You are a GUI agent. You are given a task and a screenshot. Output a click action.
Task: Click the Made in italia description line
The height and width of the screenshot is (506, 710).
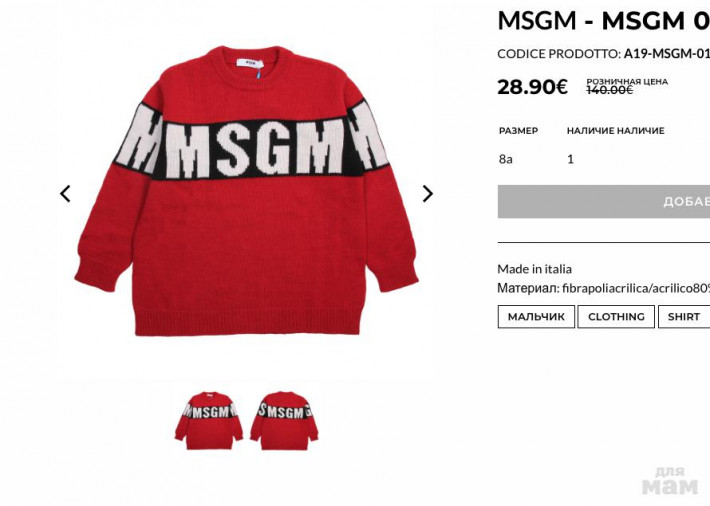534,269
